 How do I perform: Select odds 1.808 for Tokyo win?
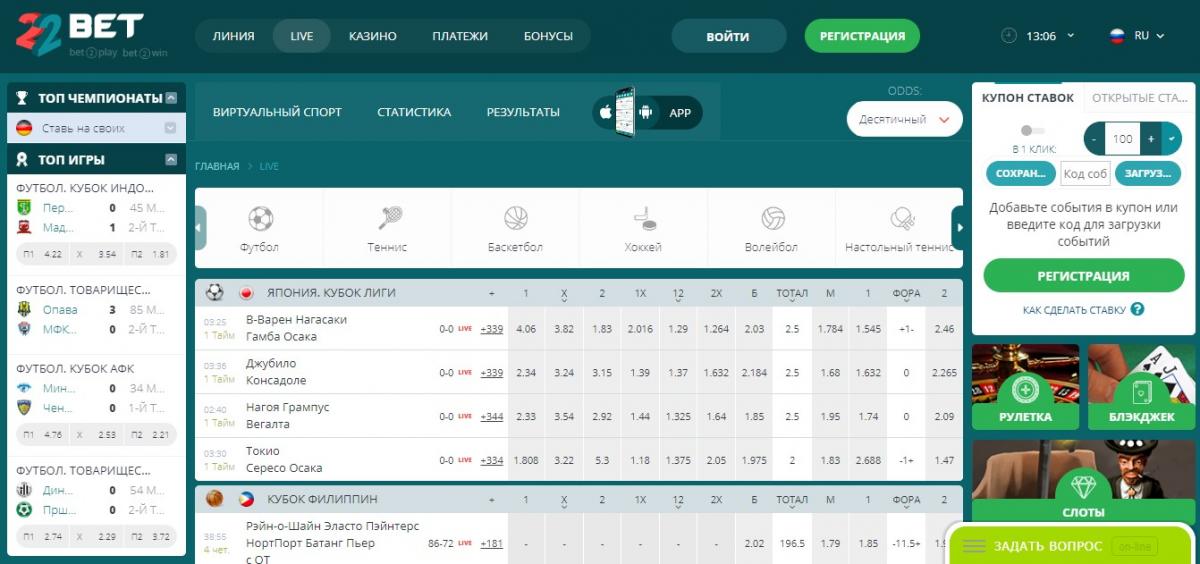[526, 460]
